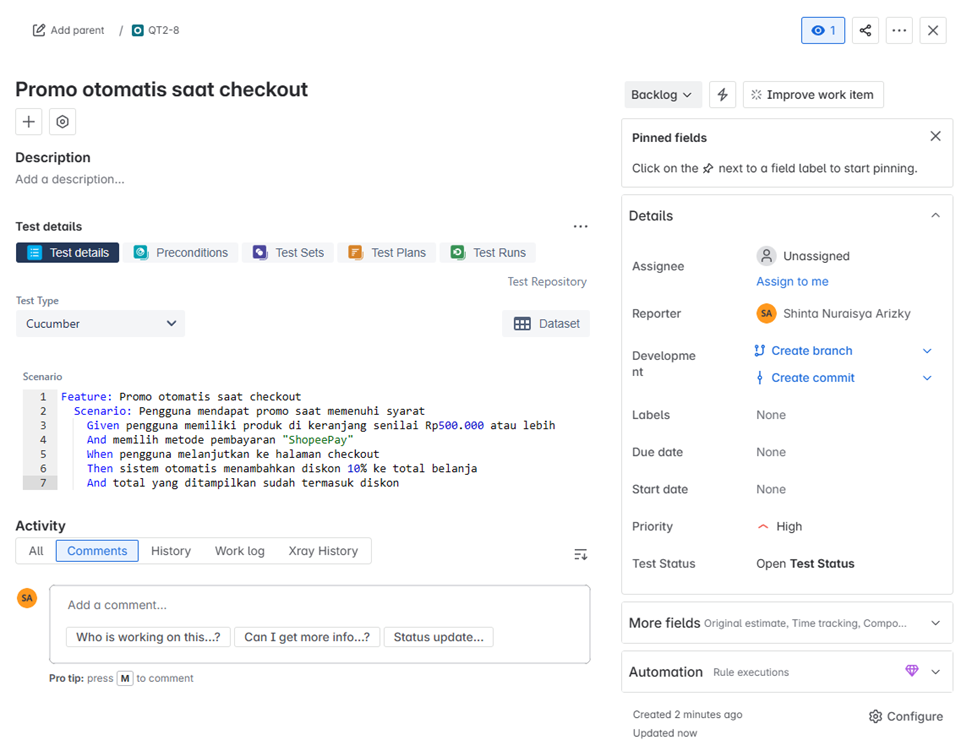Click Improve work item button
972x751 pixels.
click(x=812, y=95)
